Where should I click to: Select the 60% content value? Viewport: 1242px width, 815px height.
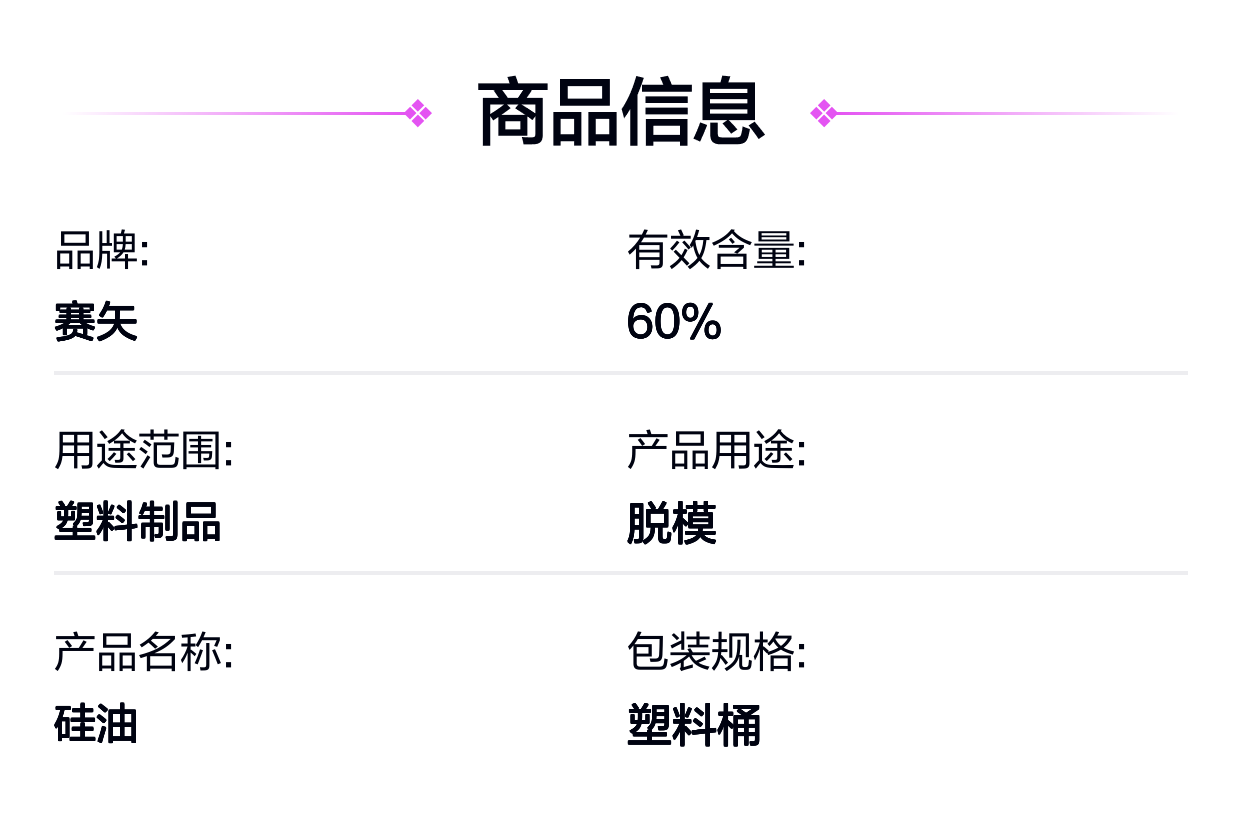[674, 322]
